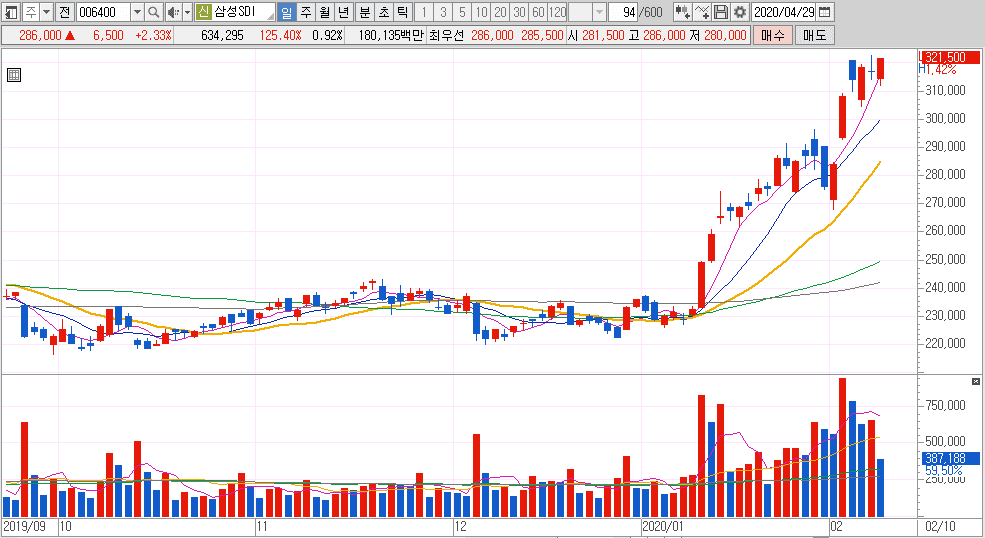Switch chart to monthly (월) period
Screen dimensions: 985x538
tap(324, 12)
